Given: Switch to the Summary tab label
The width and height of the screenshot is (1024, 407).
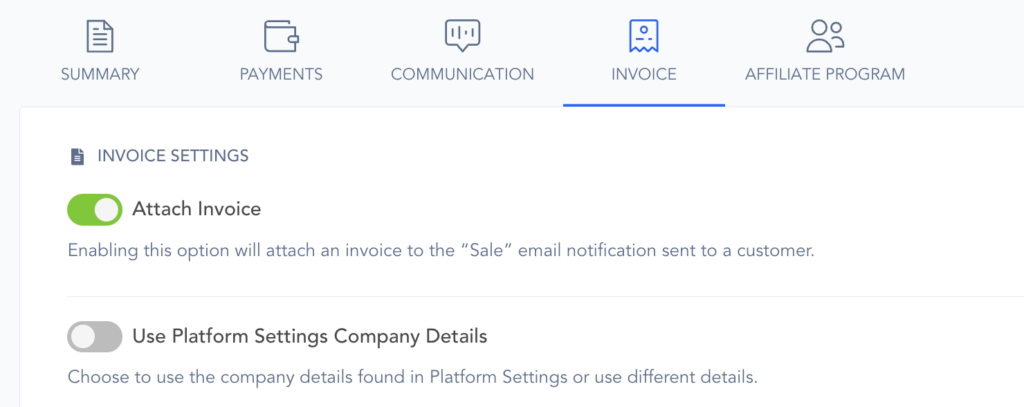Looking at the screenshot, I should [99, 74].
